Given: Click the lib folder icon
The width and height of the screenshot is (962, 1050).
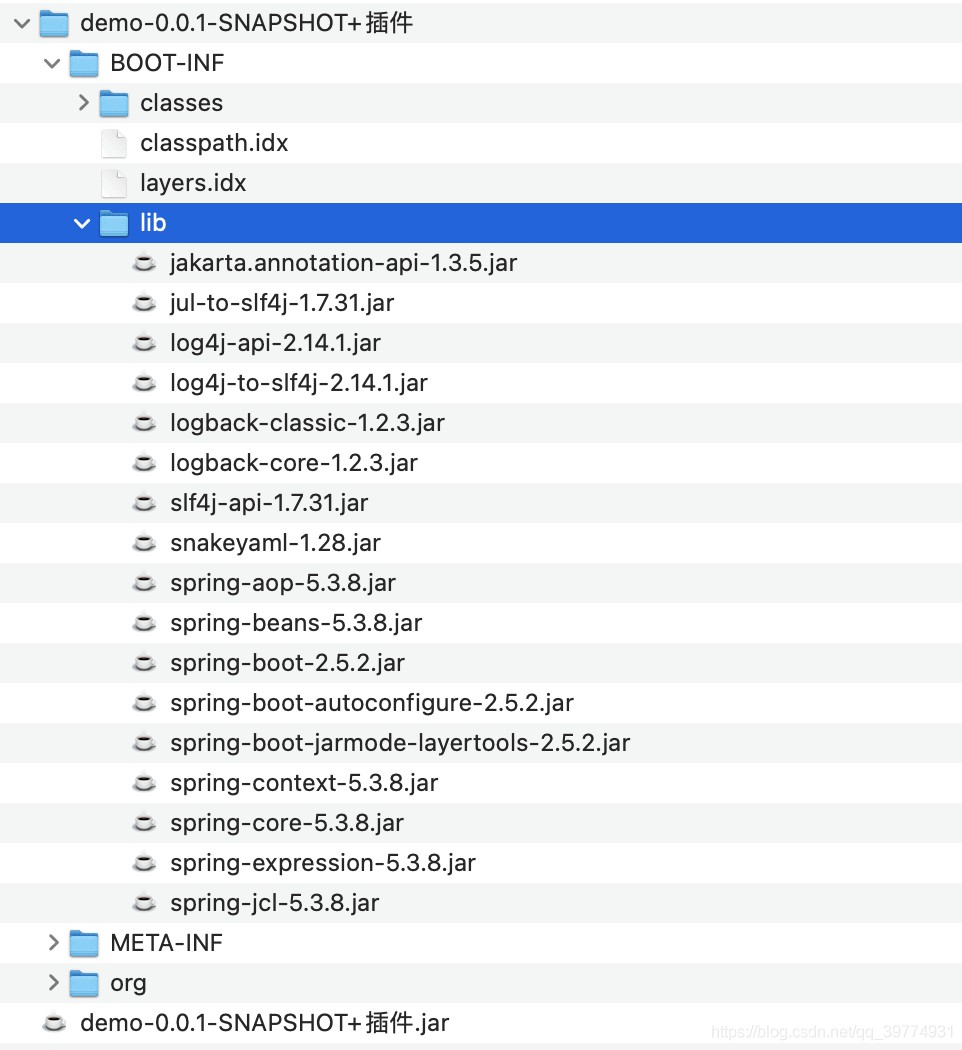Looking at the screenshot, I should click(x=114, y=223).
